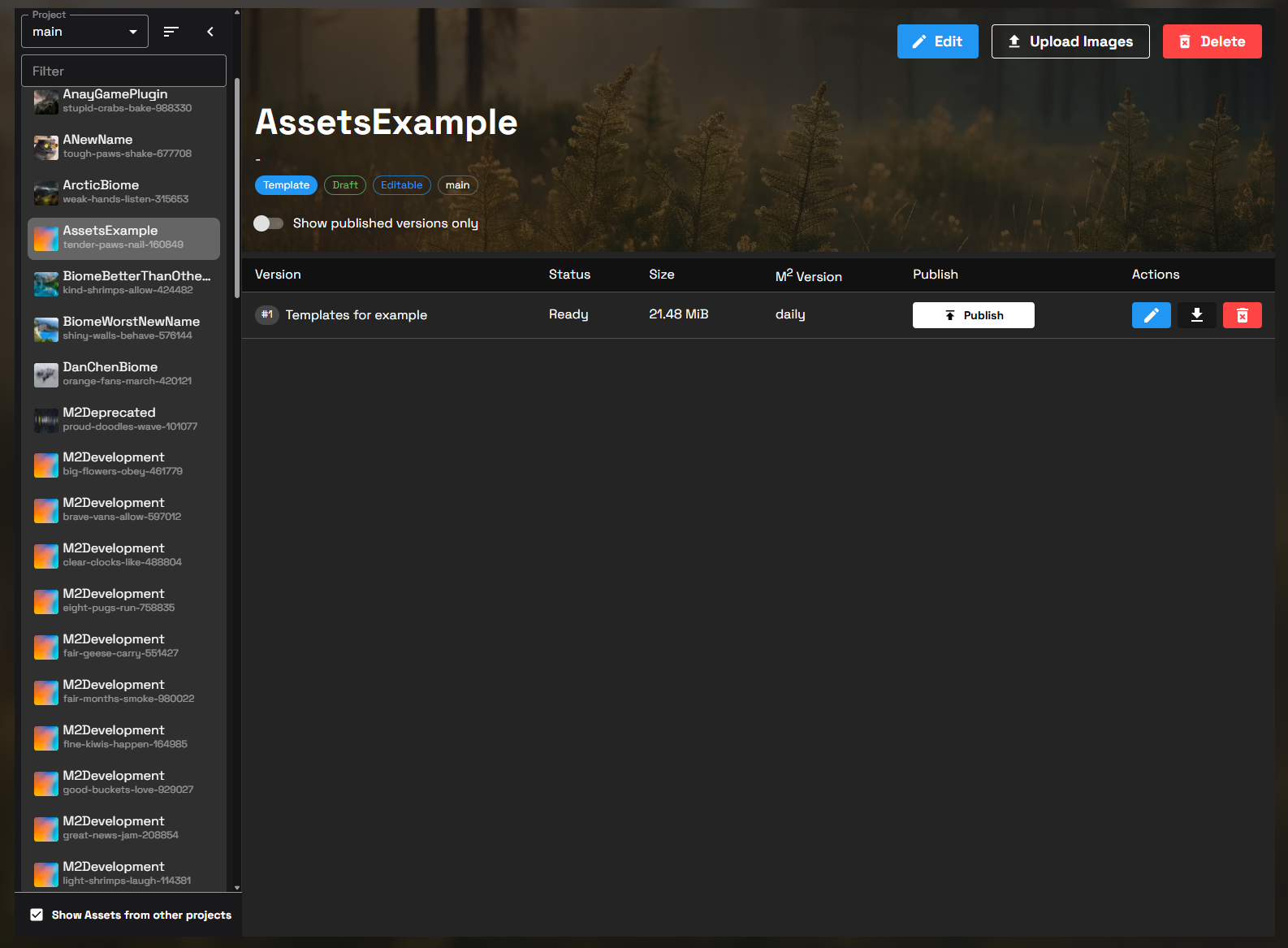This screenshot has width=1288, height=948.
Task: Click the ANewName cat thumbnail icon
Action: click(x=45, y=148)
